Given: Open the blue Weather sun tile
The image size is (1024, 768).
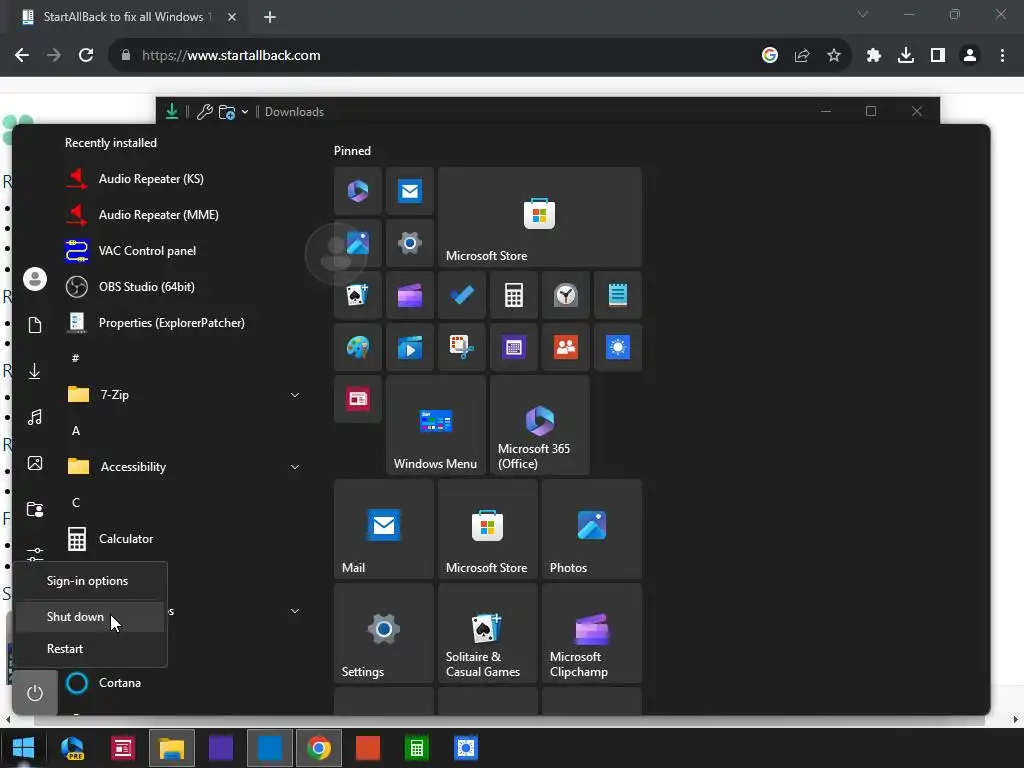Looking at the screenshot, I should (618, 347).
